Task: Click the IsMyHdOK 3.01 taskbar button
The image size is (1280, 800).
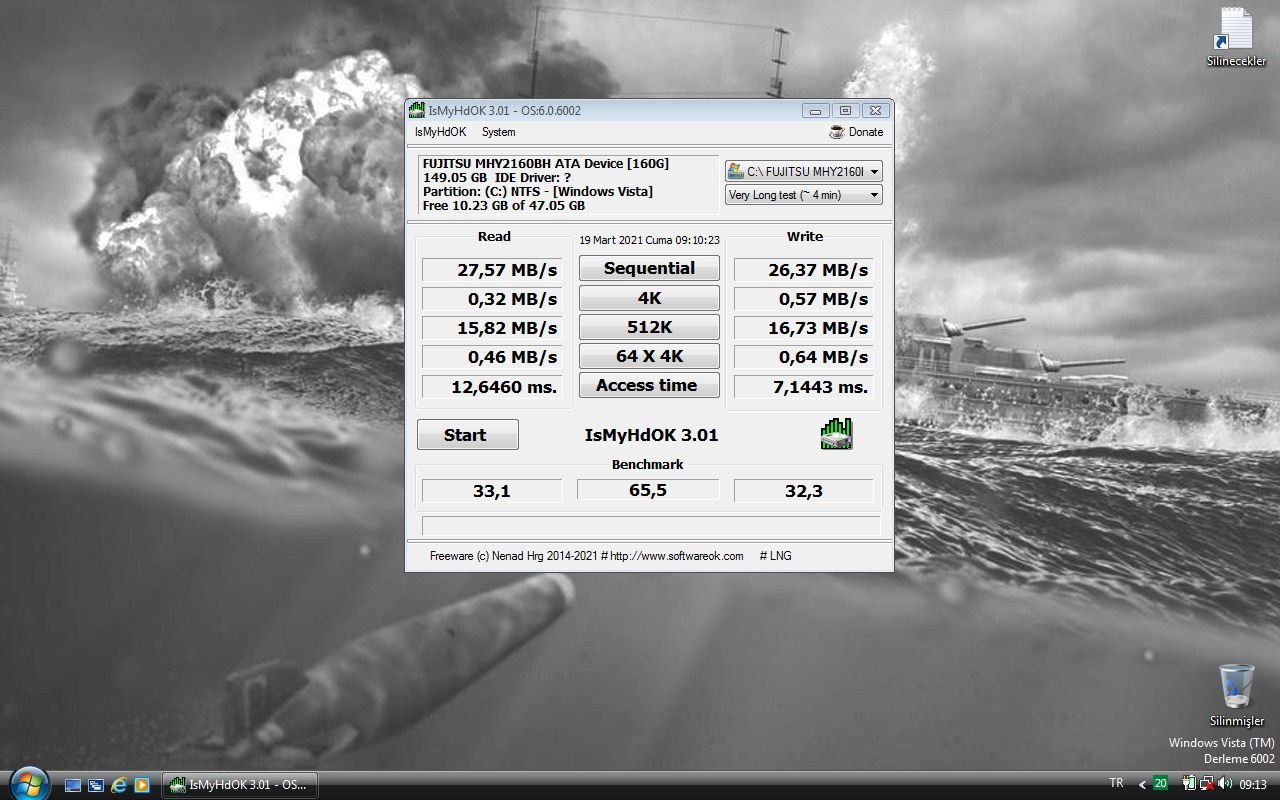Action: (x=240, y=785)
